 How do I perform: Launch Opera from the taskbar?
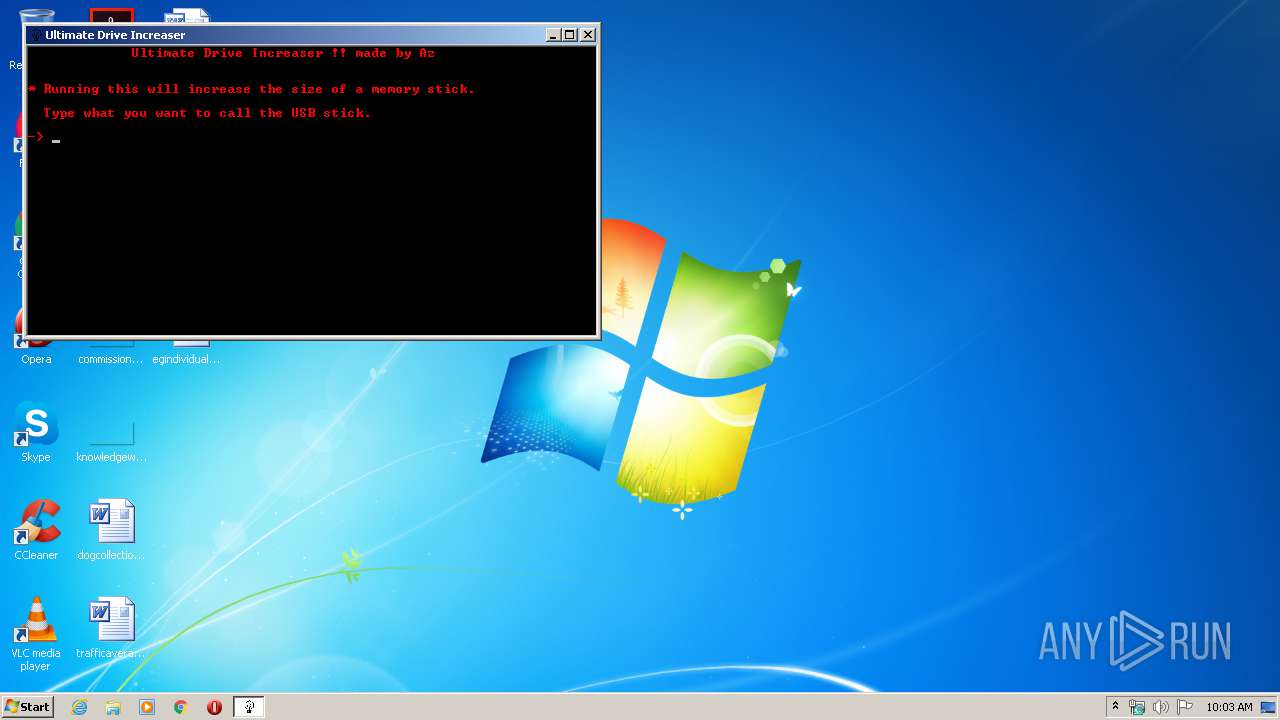pyautogui.click(x=214, y=707)
